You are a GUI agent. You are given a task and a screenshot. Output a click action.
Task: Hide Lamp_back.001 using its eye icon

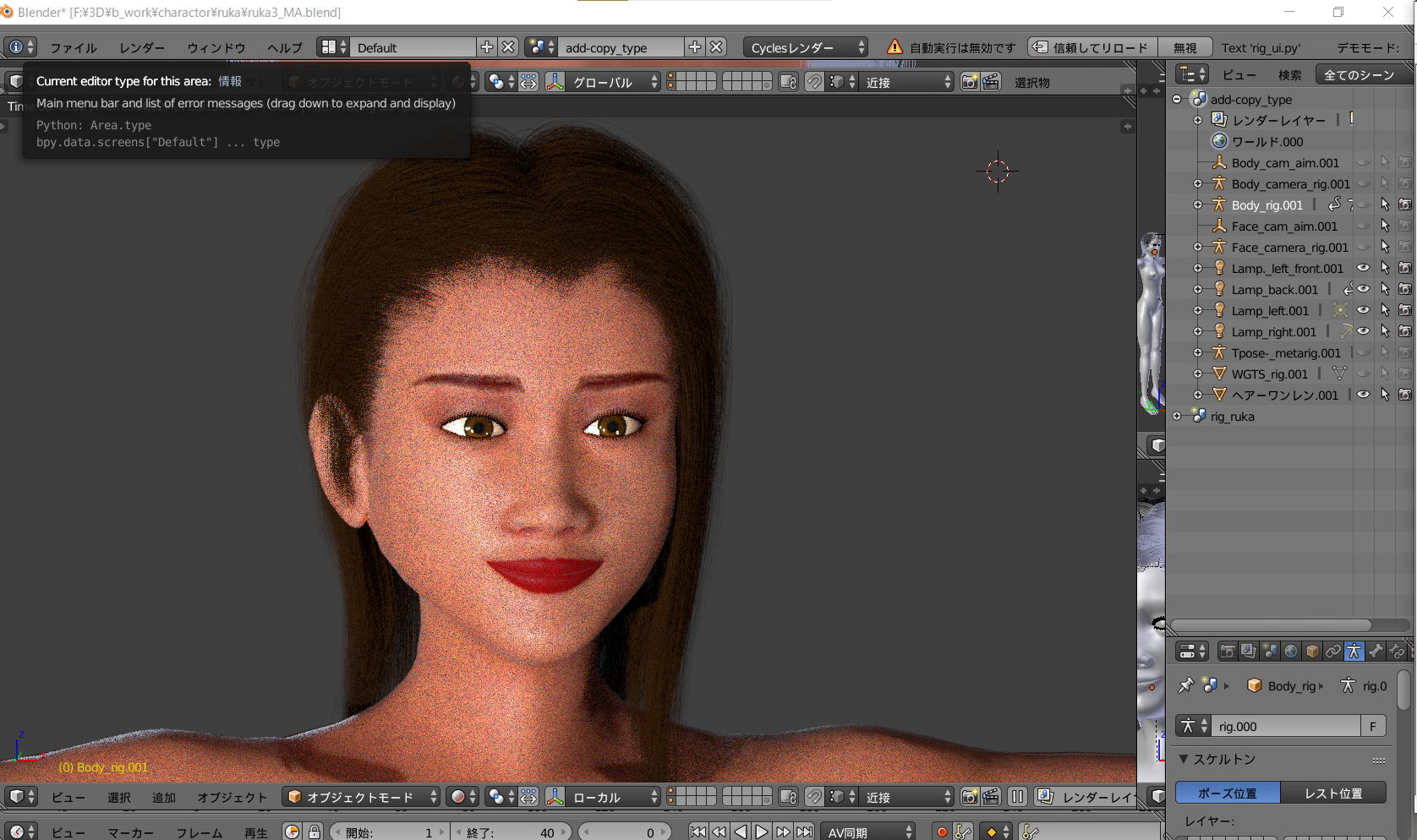click(1363, 290)
